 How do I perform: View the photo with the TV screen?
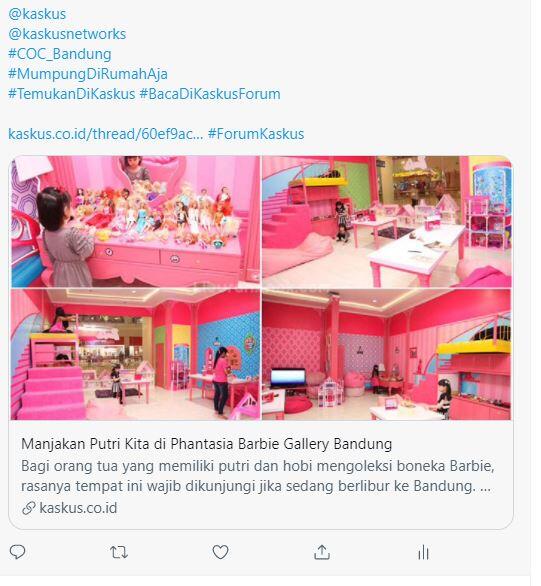coord(387,354)
